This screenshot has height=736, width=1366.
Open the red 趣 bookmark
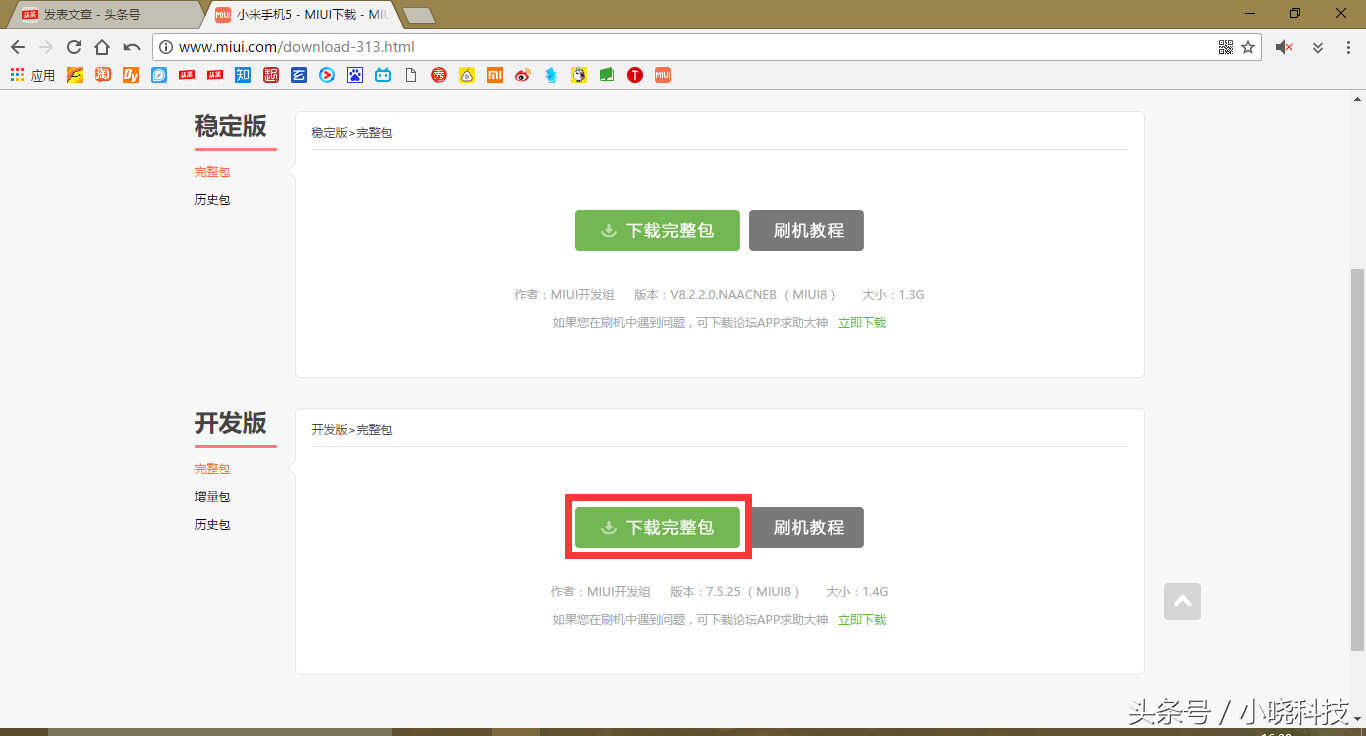coord(271,75)
